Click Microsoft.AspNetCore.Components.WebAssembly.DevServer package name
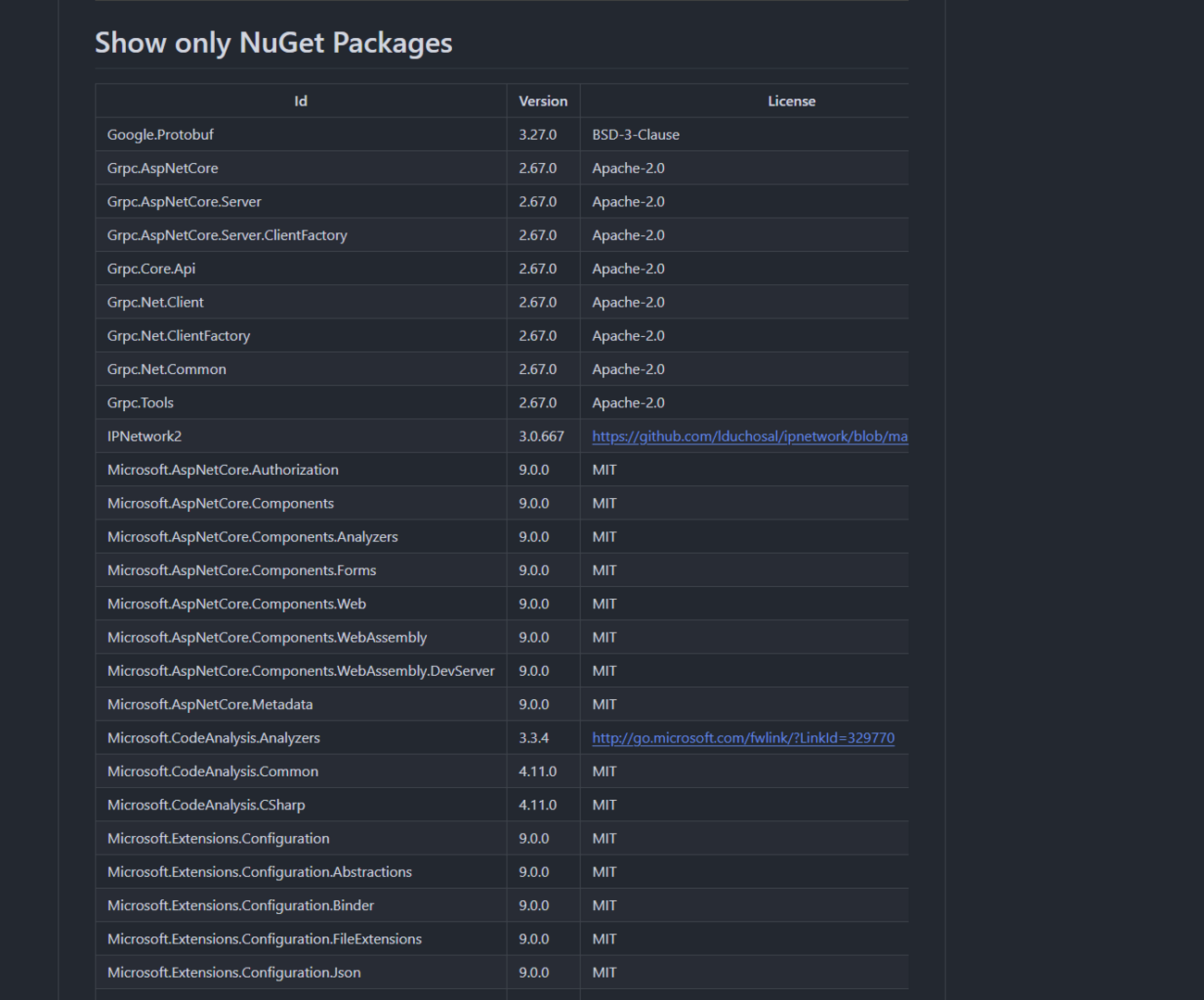1204x1000 pixels. coord(301,670)
